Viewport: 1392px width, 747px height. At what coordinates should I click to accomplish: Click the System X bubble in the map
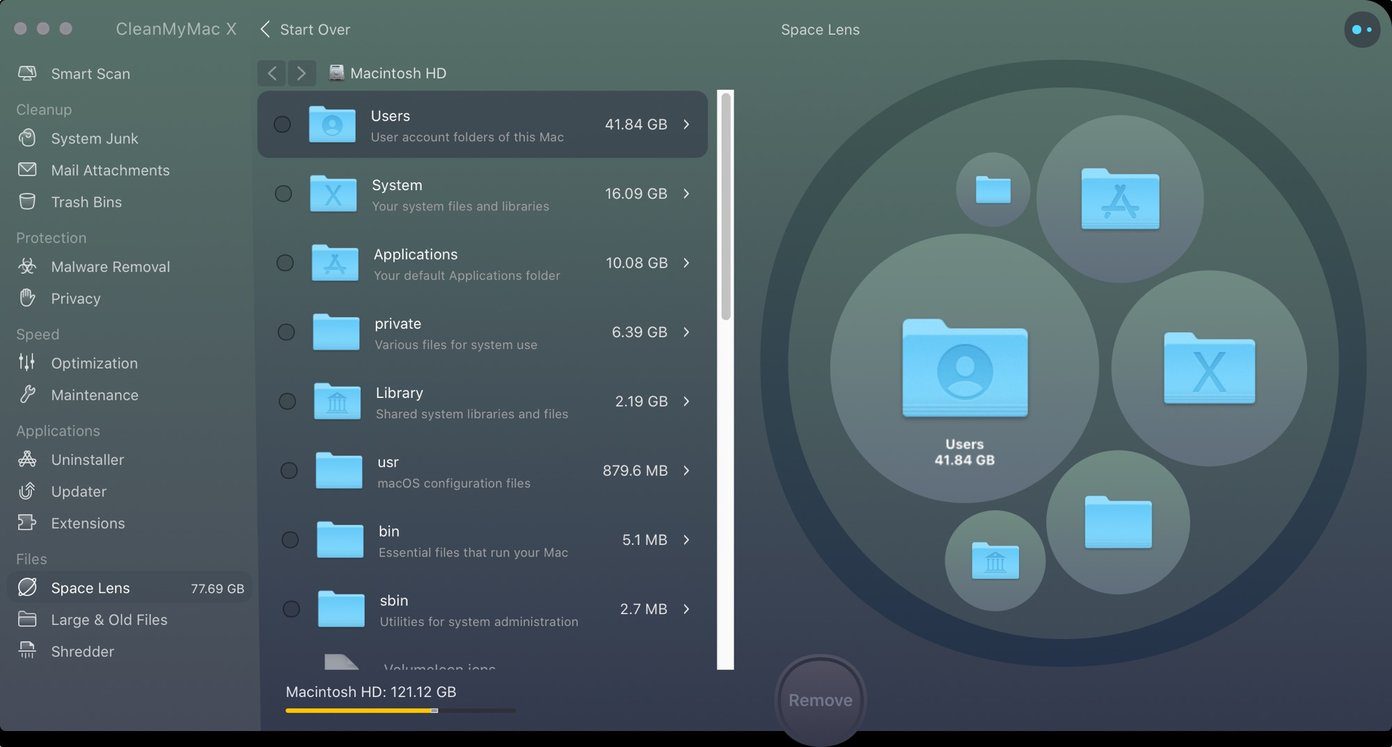[1209, 368]
